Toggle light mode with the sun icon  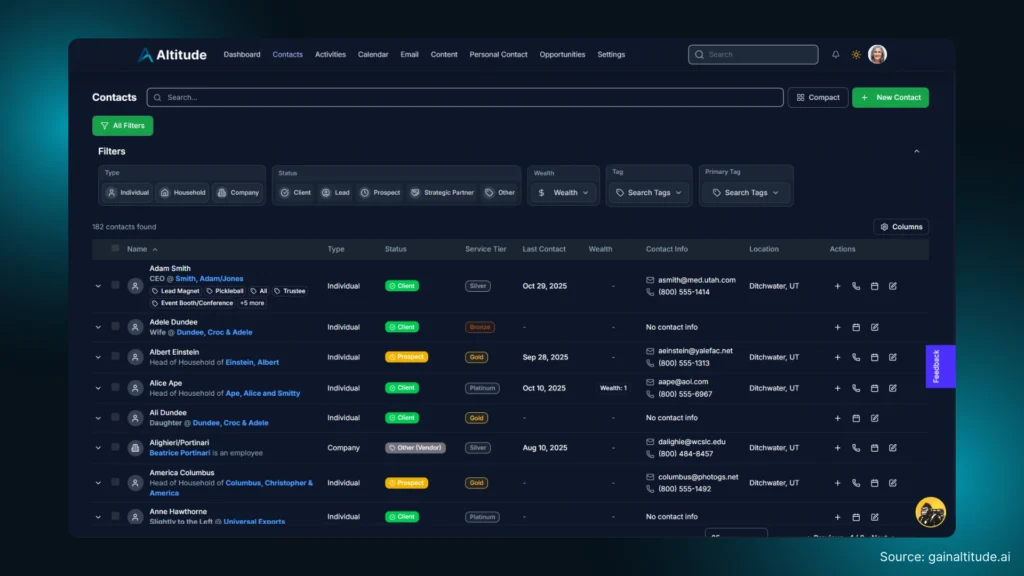click(x=856, y=54)
